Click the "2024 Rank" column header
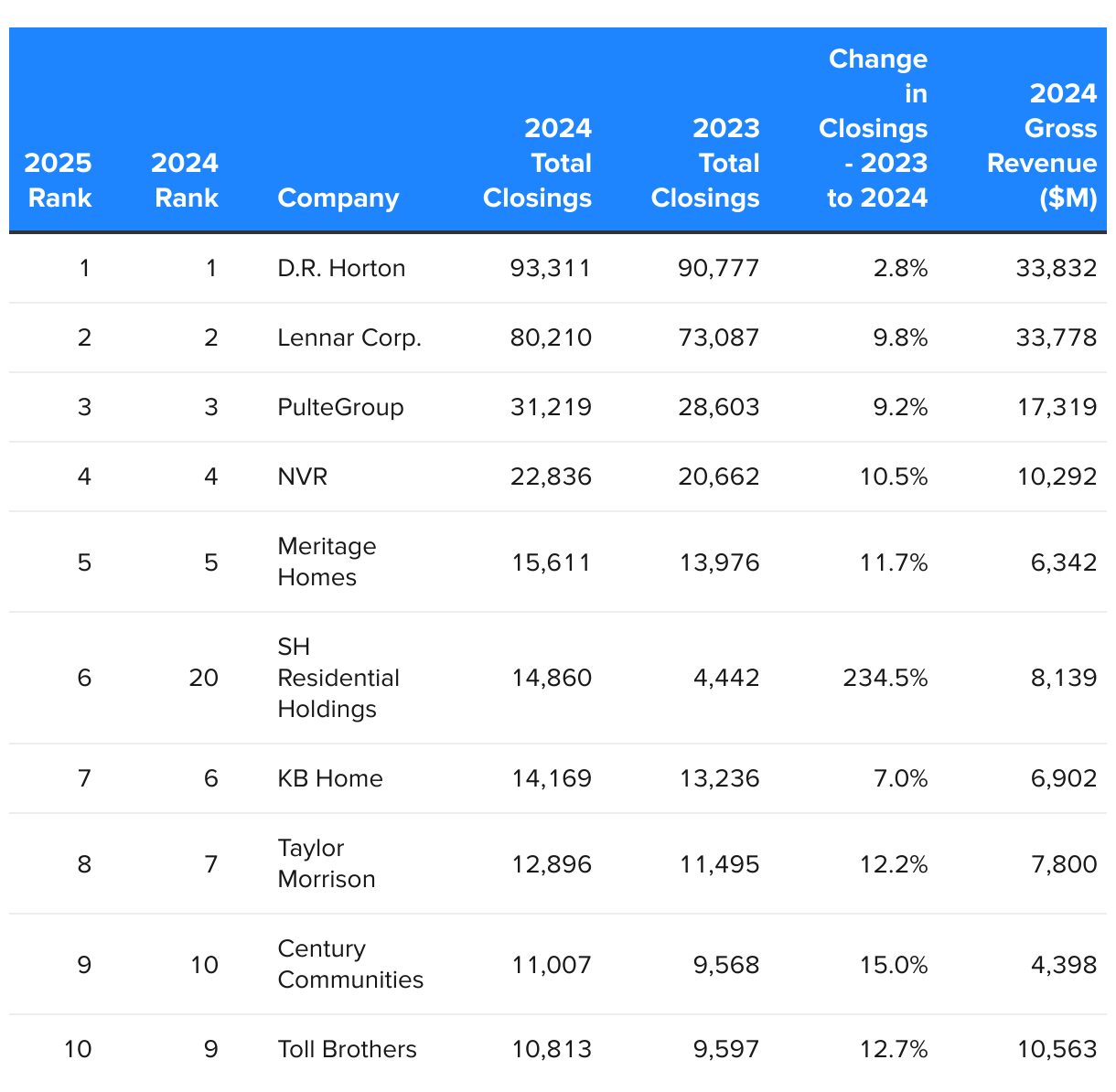 coord(186,180)
